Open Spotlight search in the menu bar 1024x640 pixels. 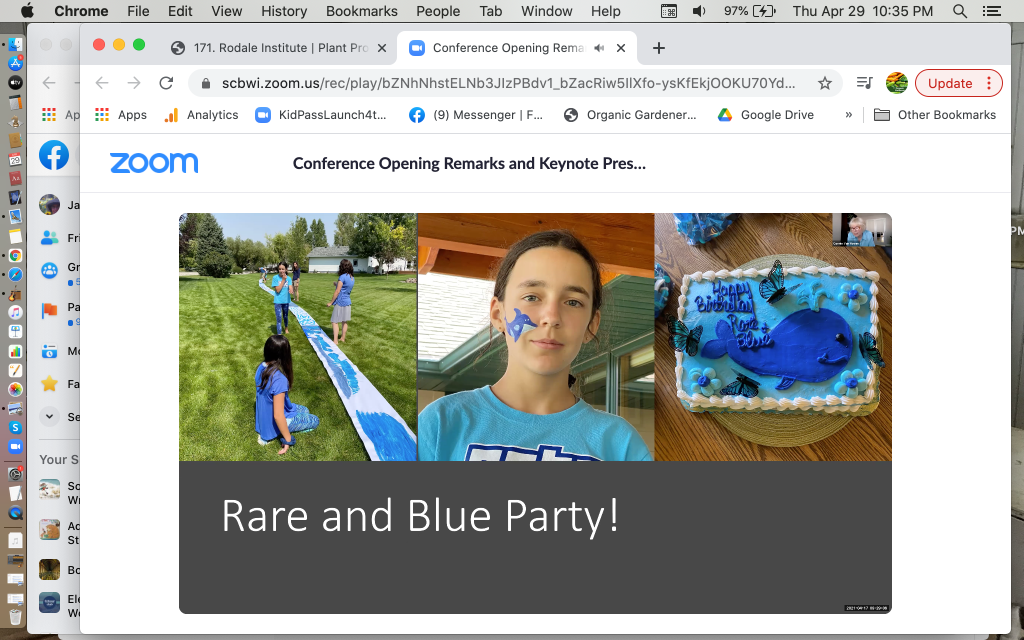960,11
